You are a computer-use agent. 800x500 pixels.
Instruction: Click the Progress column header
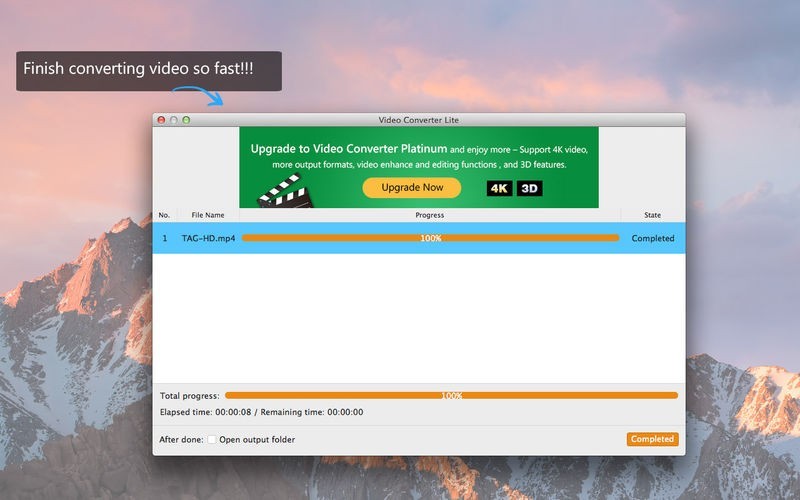click(x=429, y=215)
